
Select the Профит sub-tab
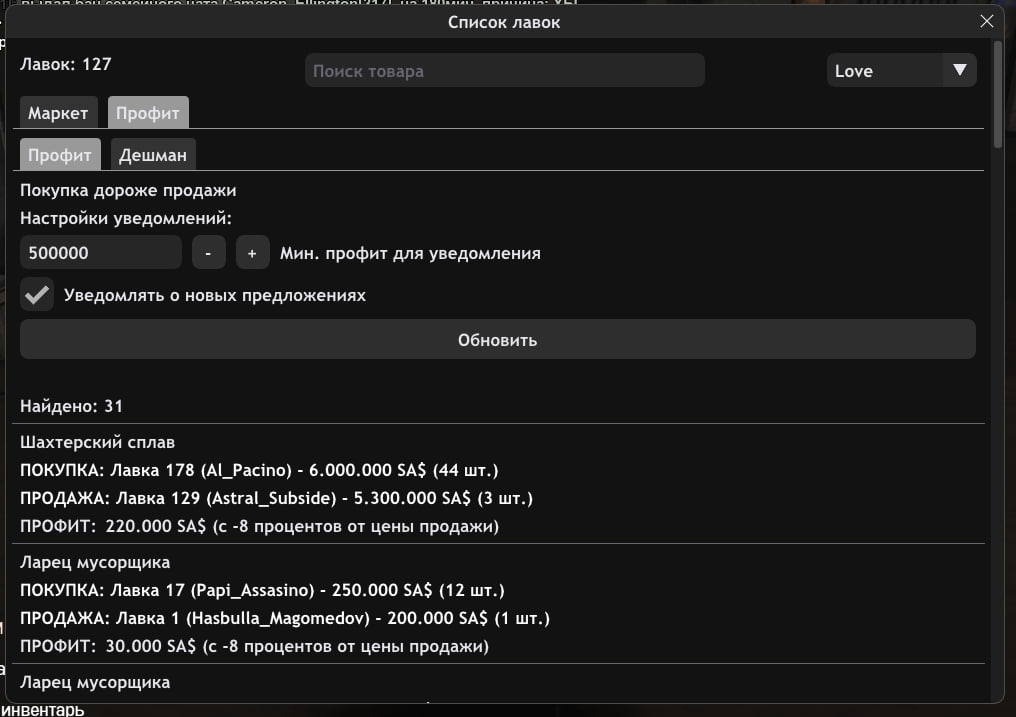tap(60, 155)
